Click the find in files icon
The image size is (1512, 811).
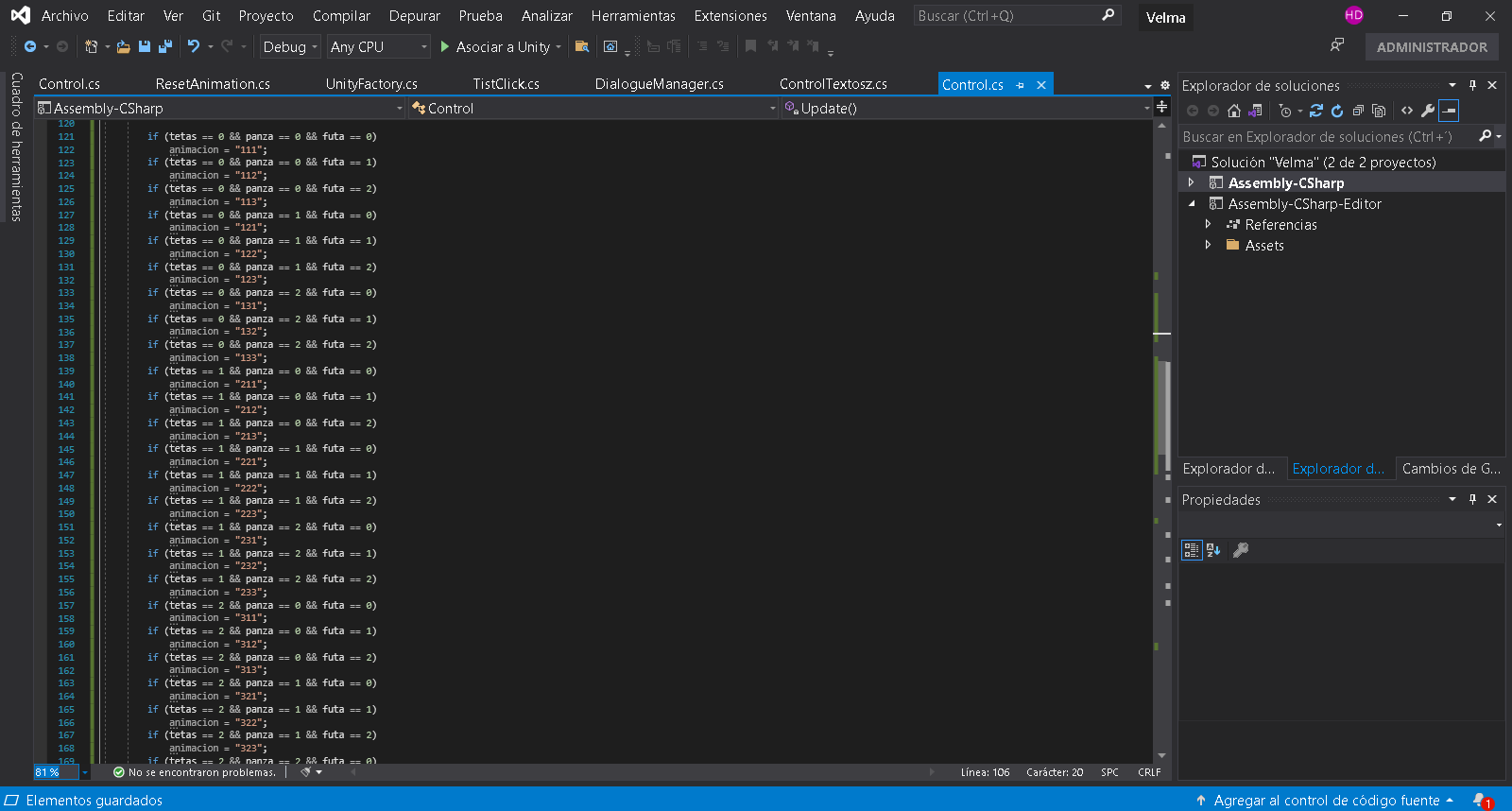582,46
